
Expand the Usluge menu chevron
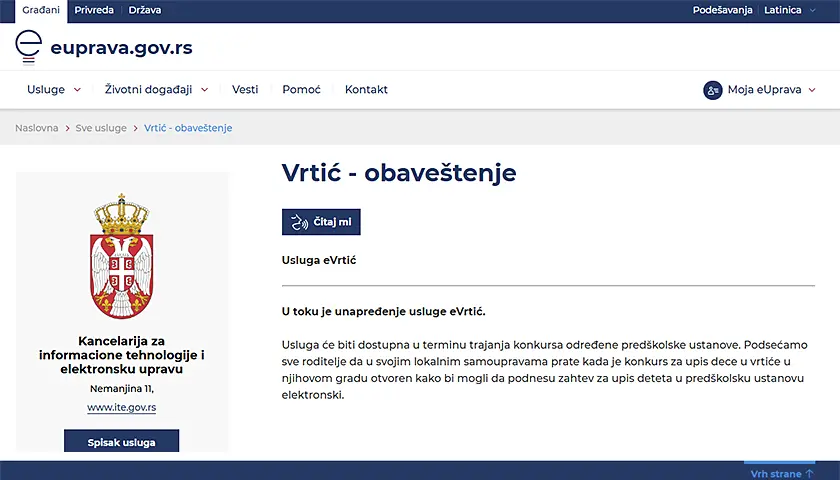pos(77,90)
